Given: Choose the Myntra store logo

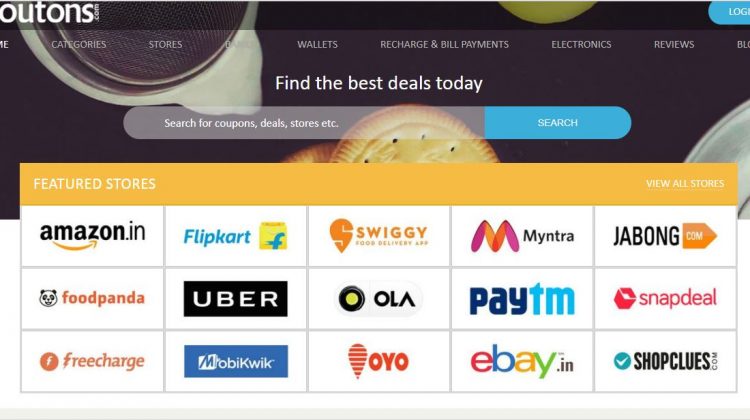Looking at the screenshot, I should (522, 236).
